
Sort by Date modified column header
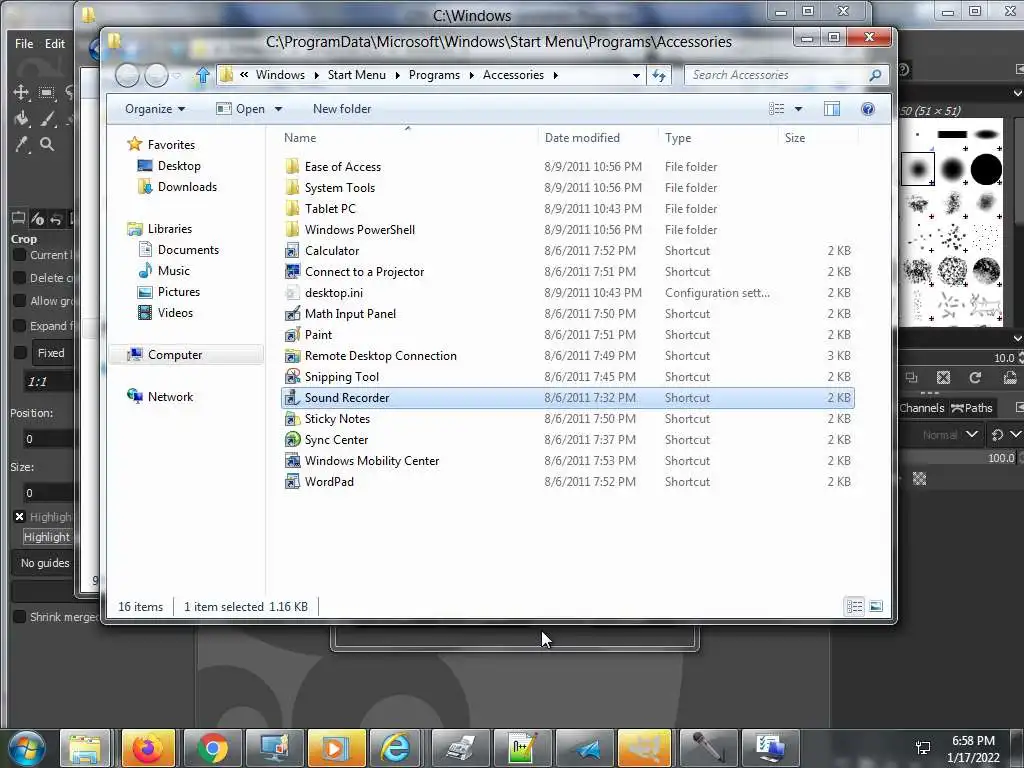(582, 138)
